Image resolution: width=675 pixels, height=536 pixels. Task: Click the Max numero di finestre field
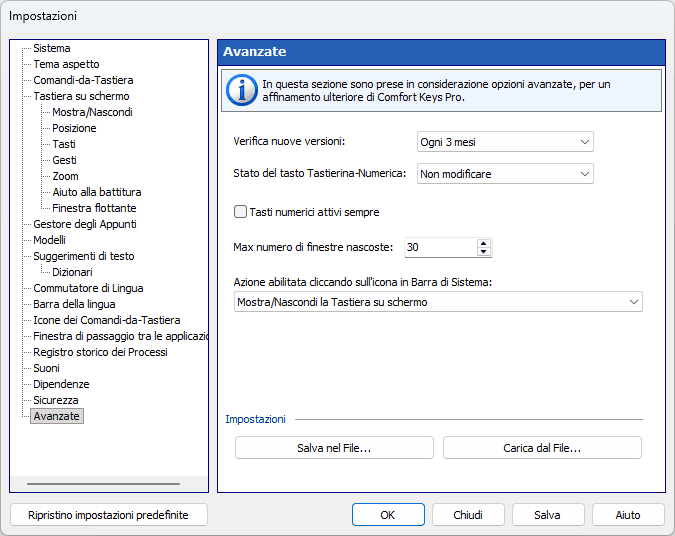(441, 247)
